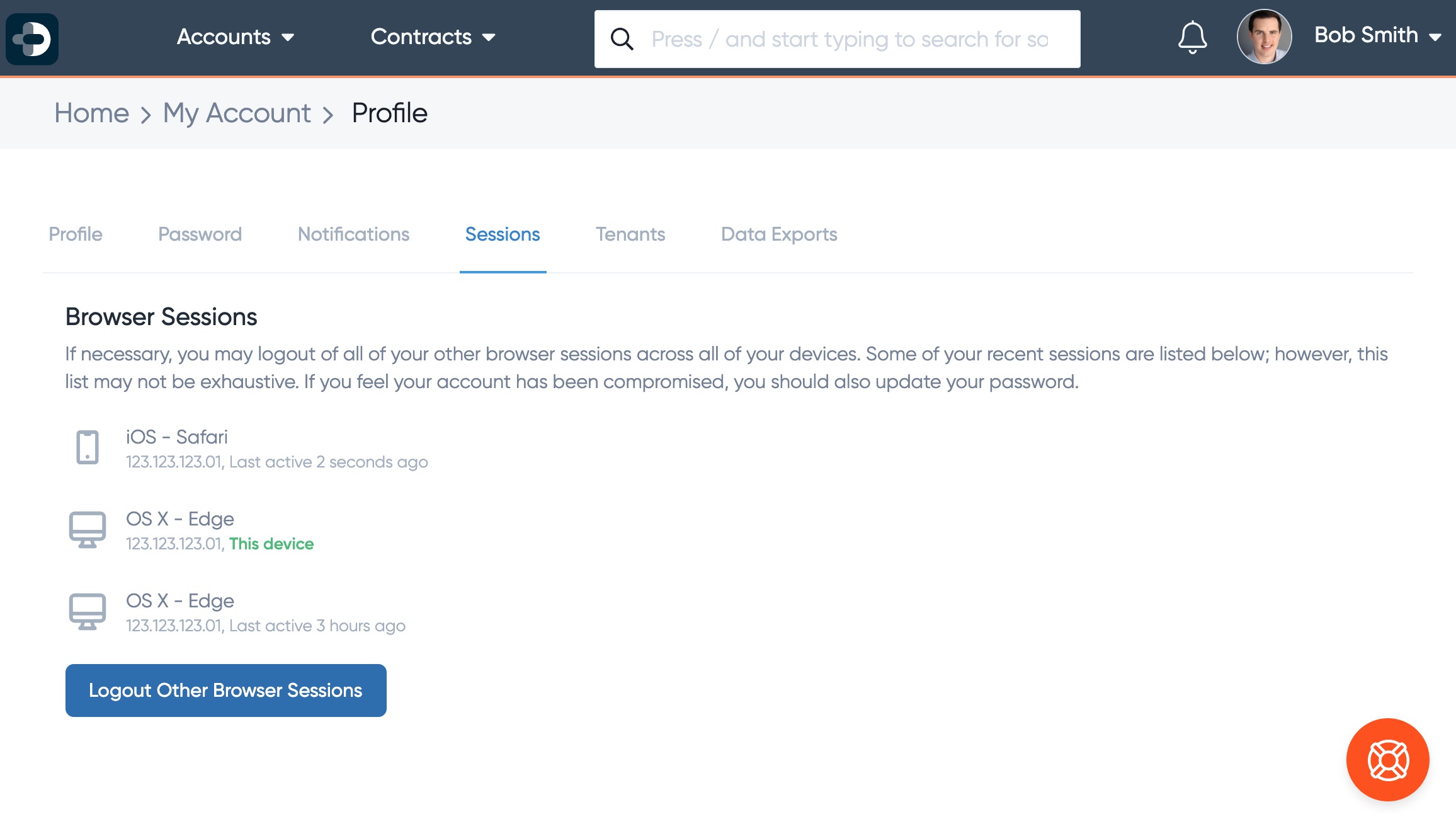Go to Home in the breadcrumb
The width and height of the screenshot is (1456, 814).
click(x=92, y=113)
